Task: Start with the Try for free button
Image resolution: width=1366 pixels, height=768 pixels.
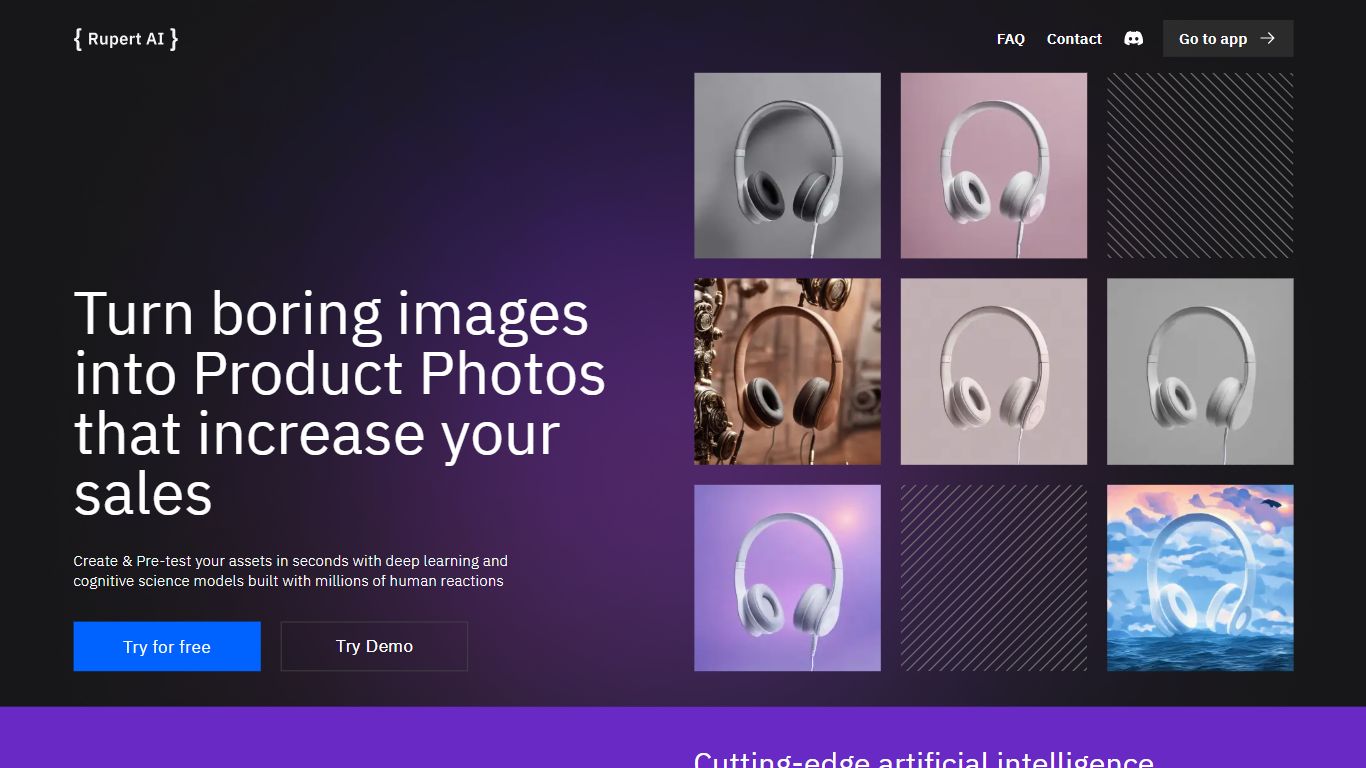Action: coord(167,646)
